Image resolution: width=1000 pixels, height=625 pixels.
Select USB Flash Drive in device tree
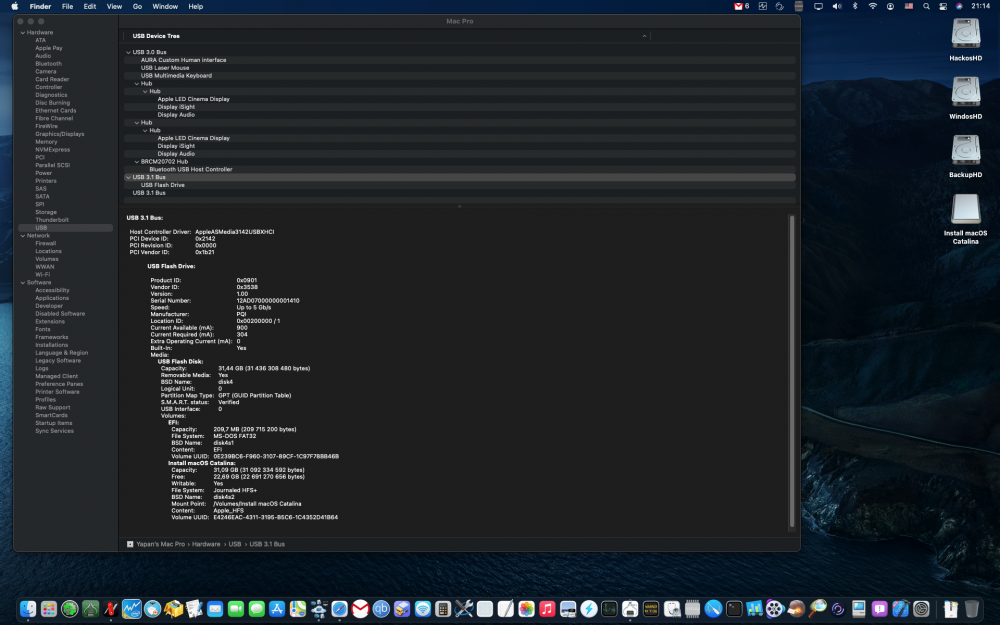460,185
